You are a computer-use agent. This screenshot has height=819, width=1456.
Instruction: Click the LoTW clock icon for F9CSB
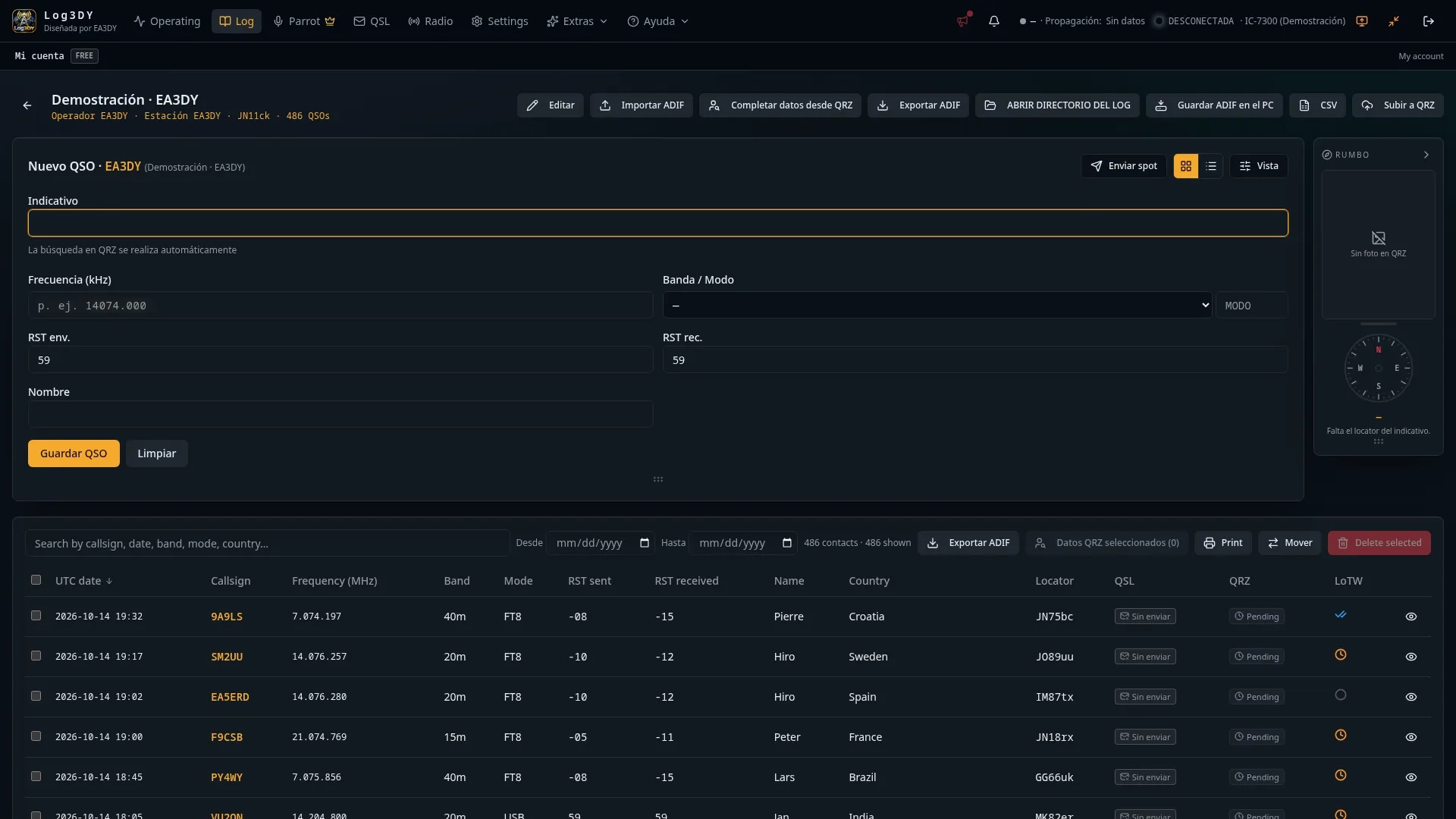(x=1341, y=736)
